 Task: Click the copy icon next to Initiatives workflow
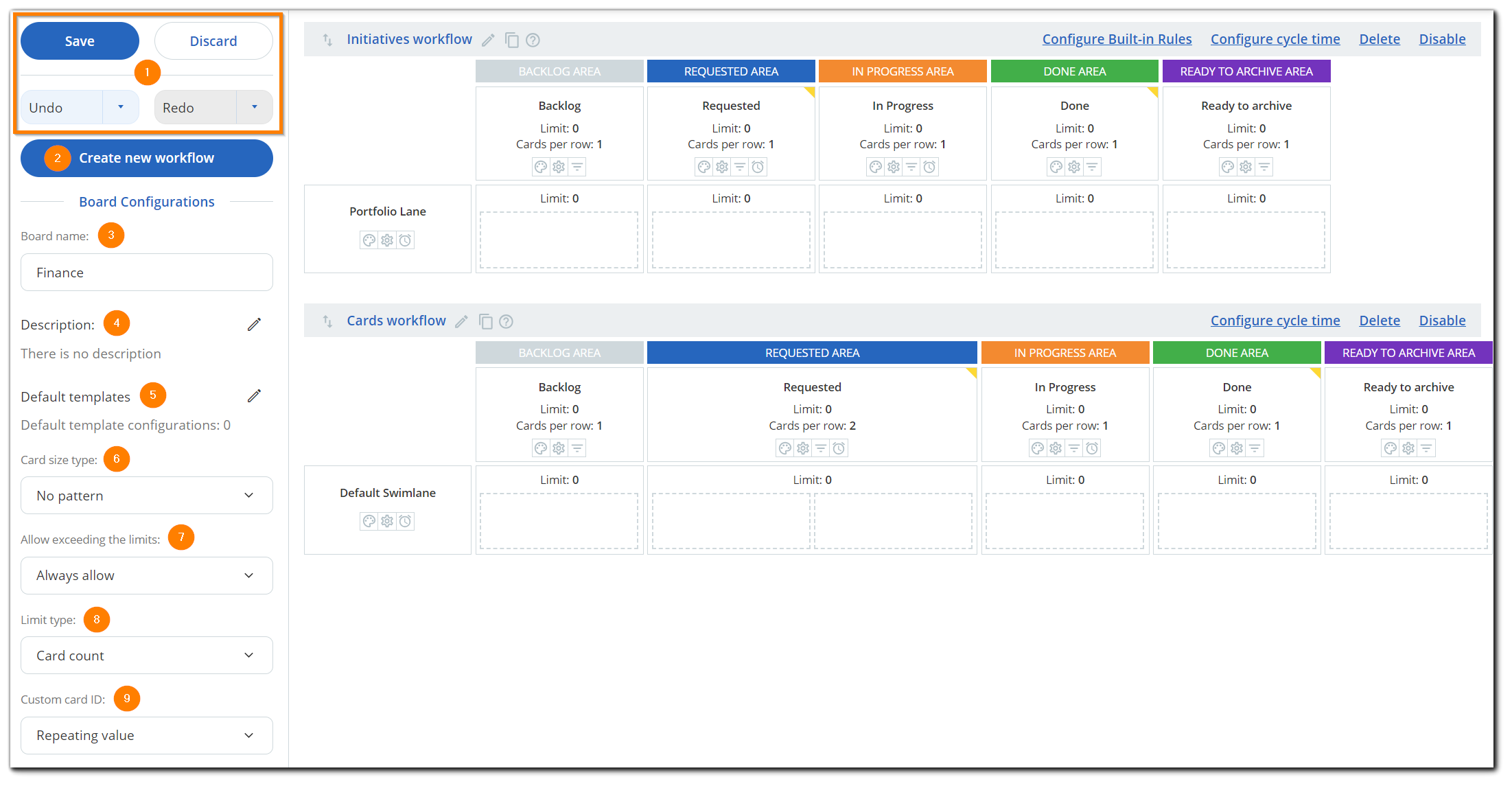click(512, 40)
